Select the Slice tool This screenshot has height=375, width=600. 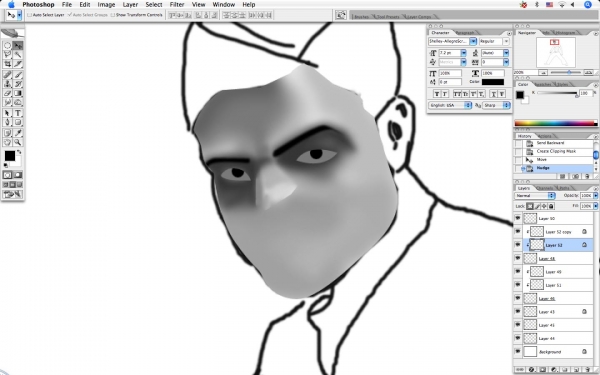[18, 64]
